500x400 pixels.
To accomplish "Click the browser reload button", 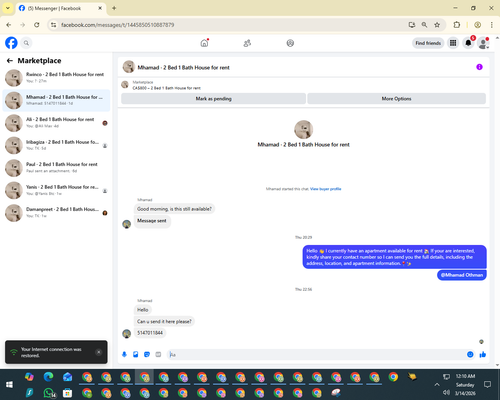I will [x=37, y=25].
